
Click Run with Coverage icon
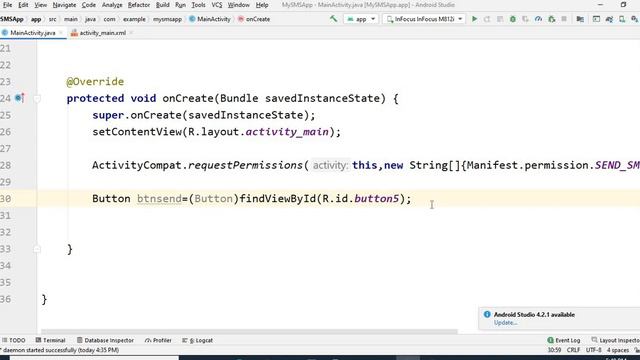525,19
